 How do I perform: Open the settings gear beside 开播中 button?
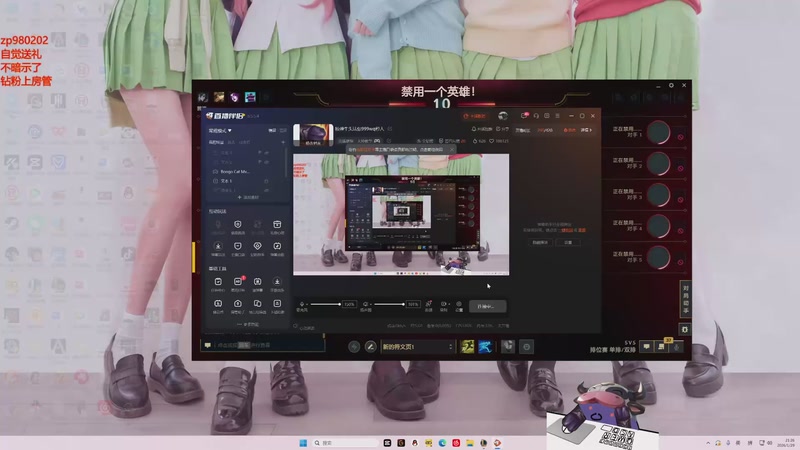click(459, 305)
